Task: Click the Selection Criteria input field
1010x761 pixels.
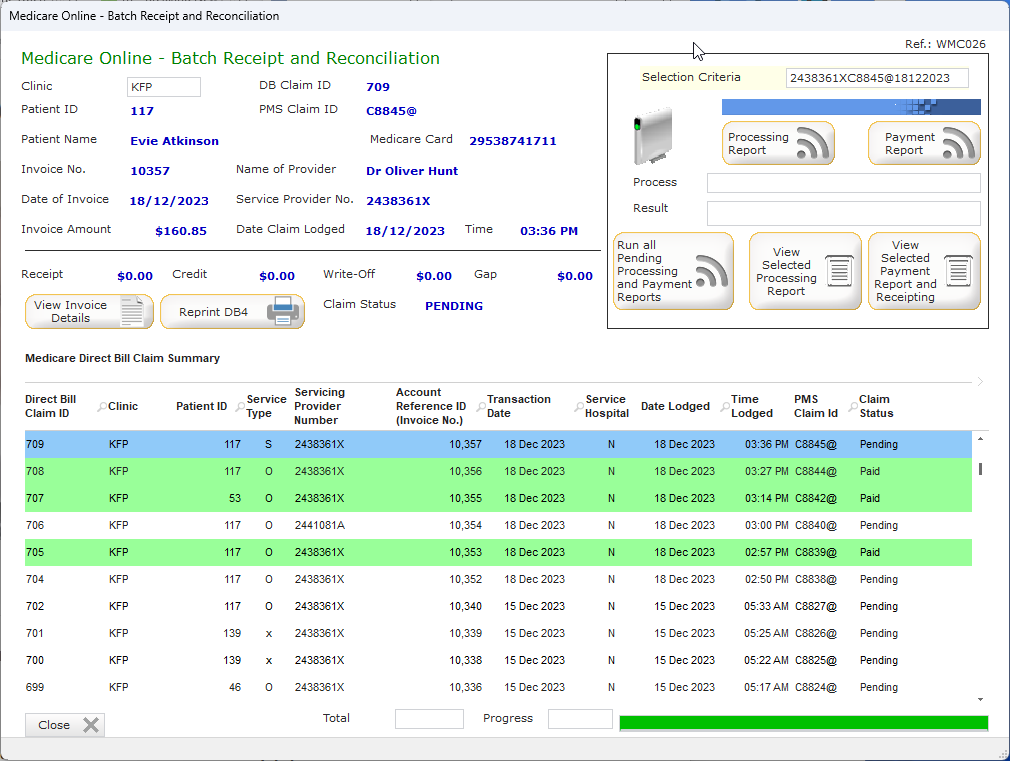Action: click(877, 78)
